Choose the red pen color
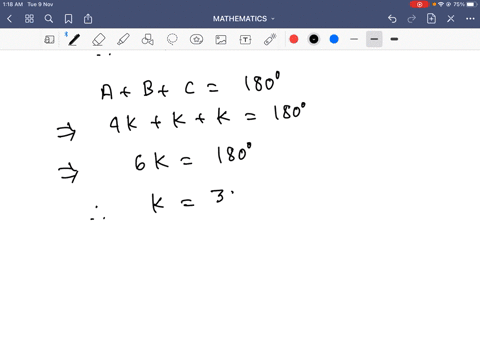 click(x=294, y=39)
